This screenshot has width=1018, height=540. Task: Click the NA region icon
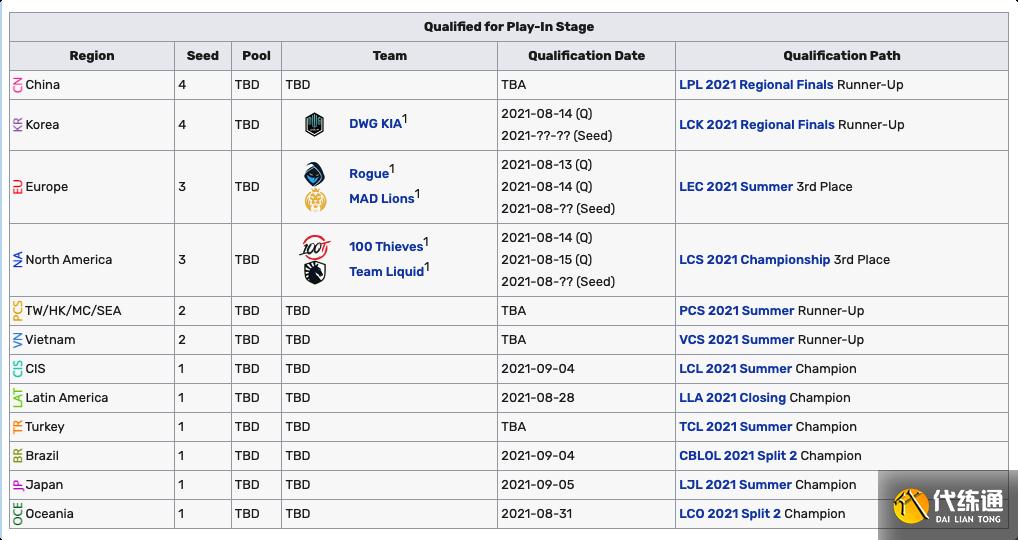(x=18, y=260)
